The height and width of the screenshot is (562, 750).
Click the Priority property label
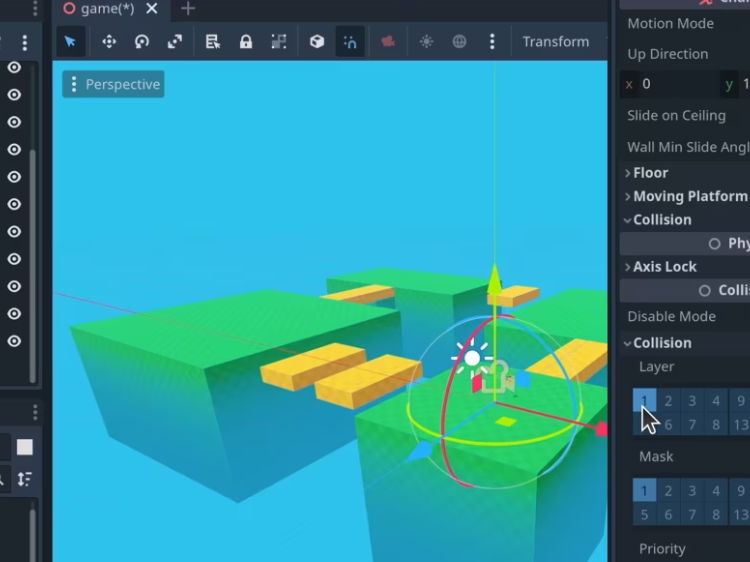click(662, 549)
